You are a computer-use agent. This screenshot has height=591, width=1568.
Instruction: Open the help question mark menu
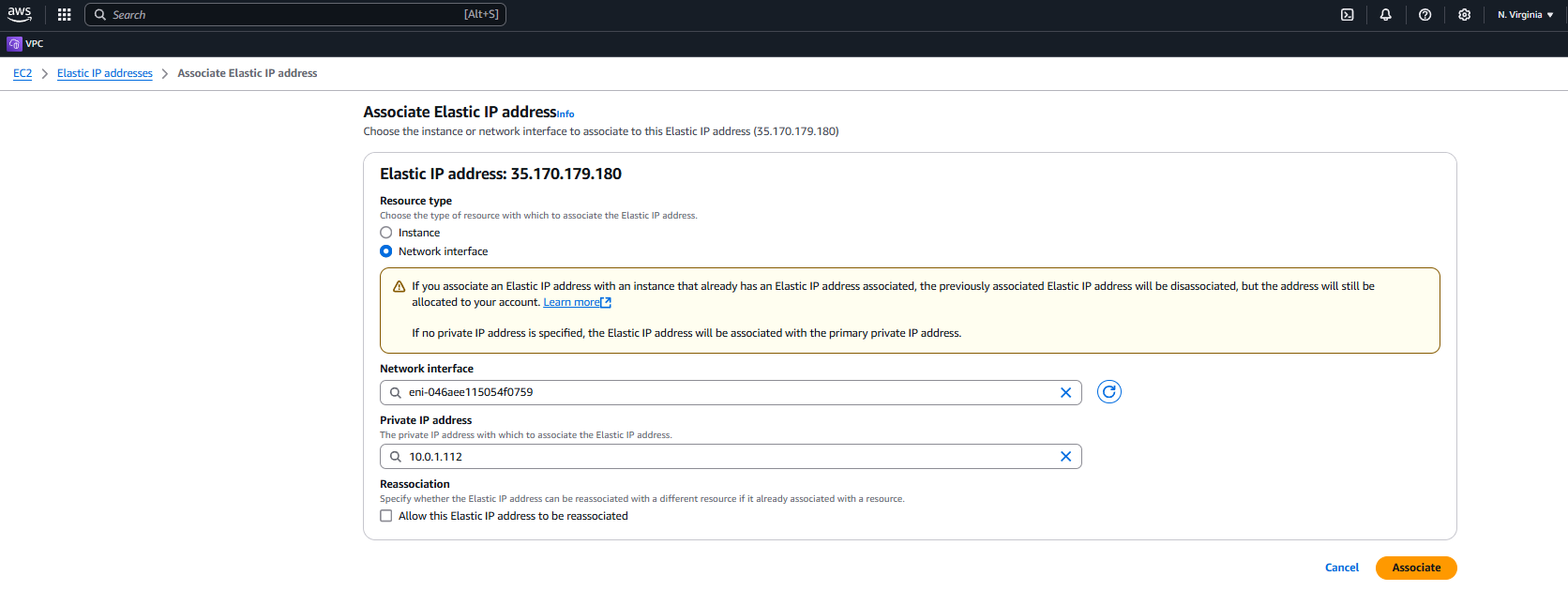pyautogui.click(x=1425, y=15)
